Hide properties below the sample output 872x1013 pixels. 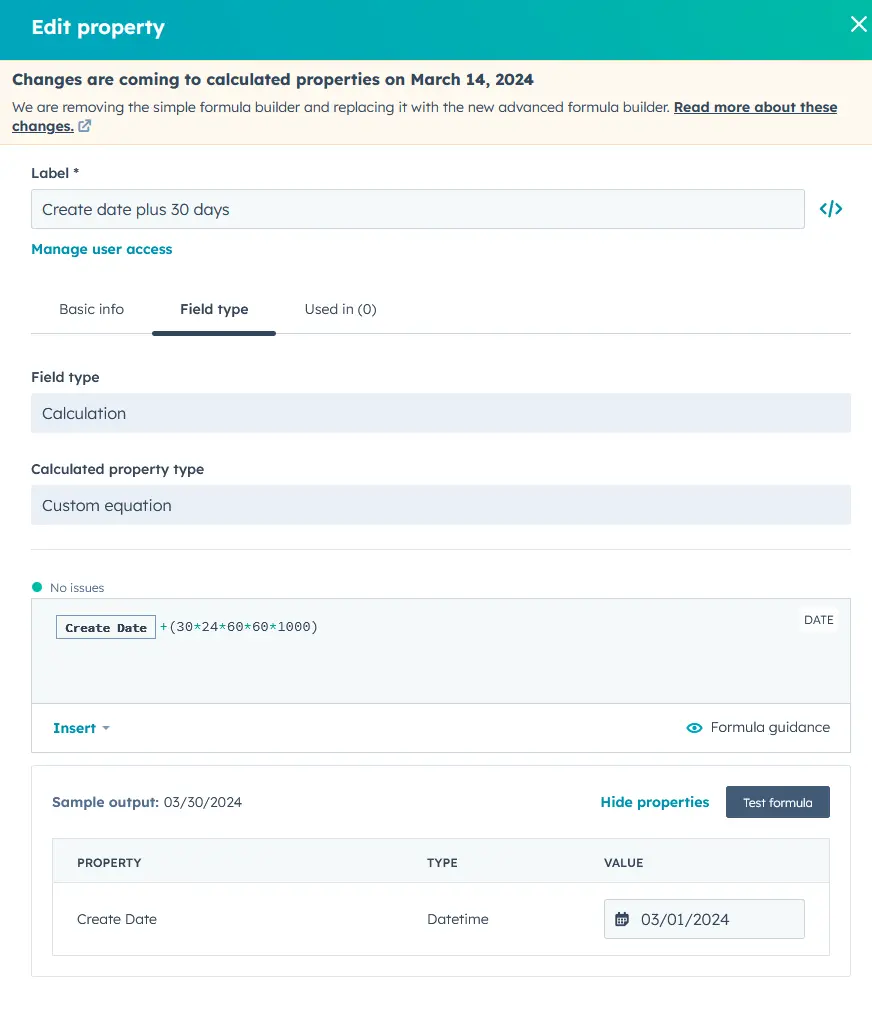click(x=654, y=802)
